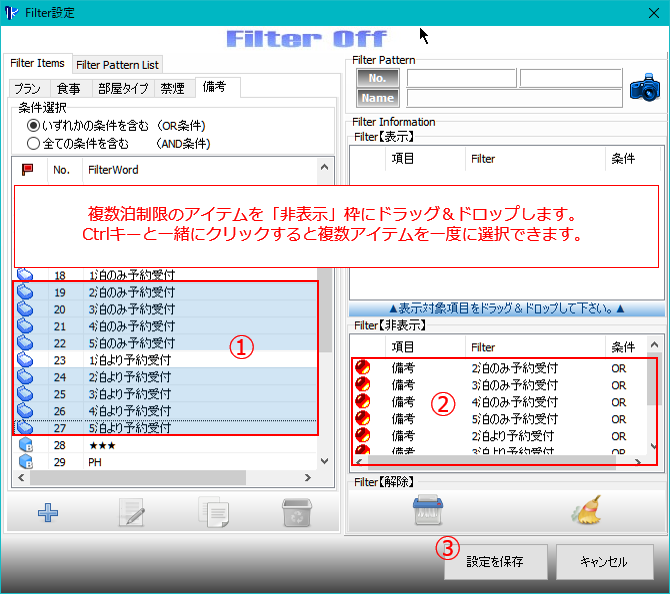Open the 部屋タイプ tab

tap(123, 88)
